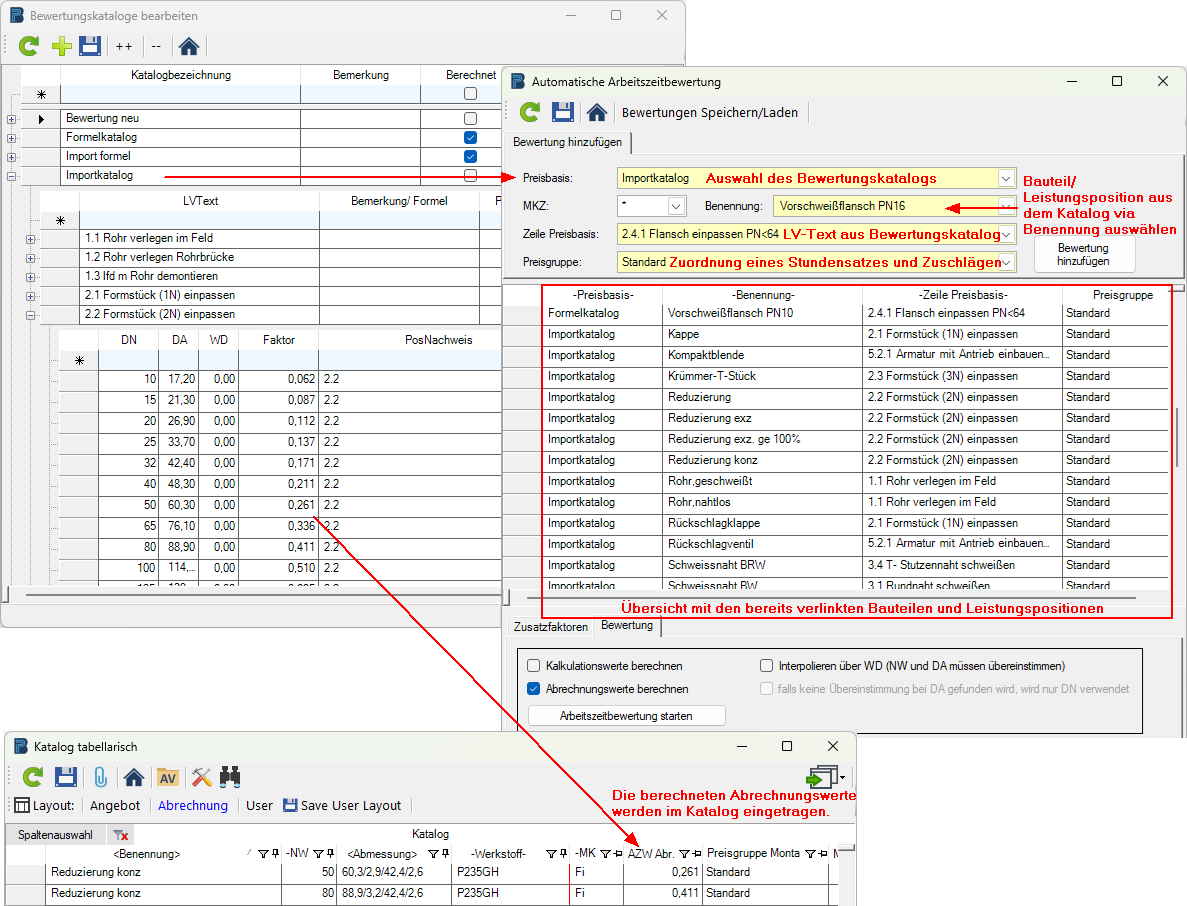Image resolution: width=1187 pixels, height=906 pixels.
Task: Click the binoculars search icon
Action: click(231, 777)
